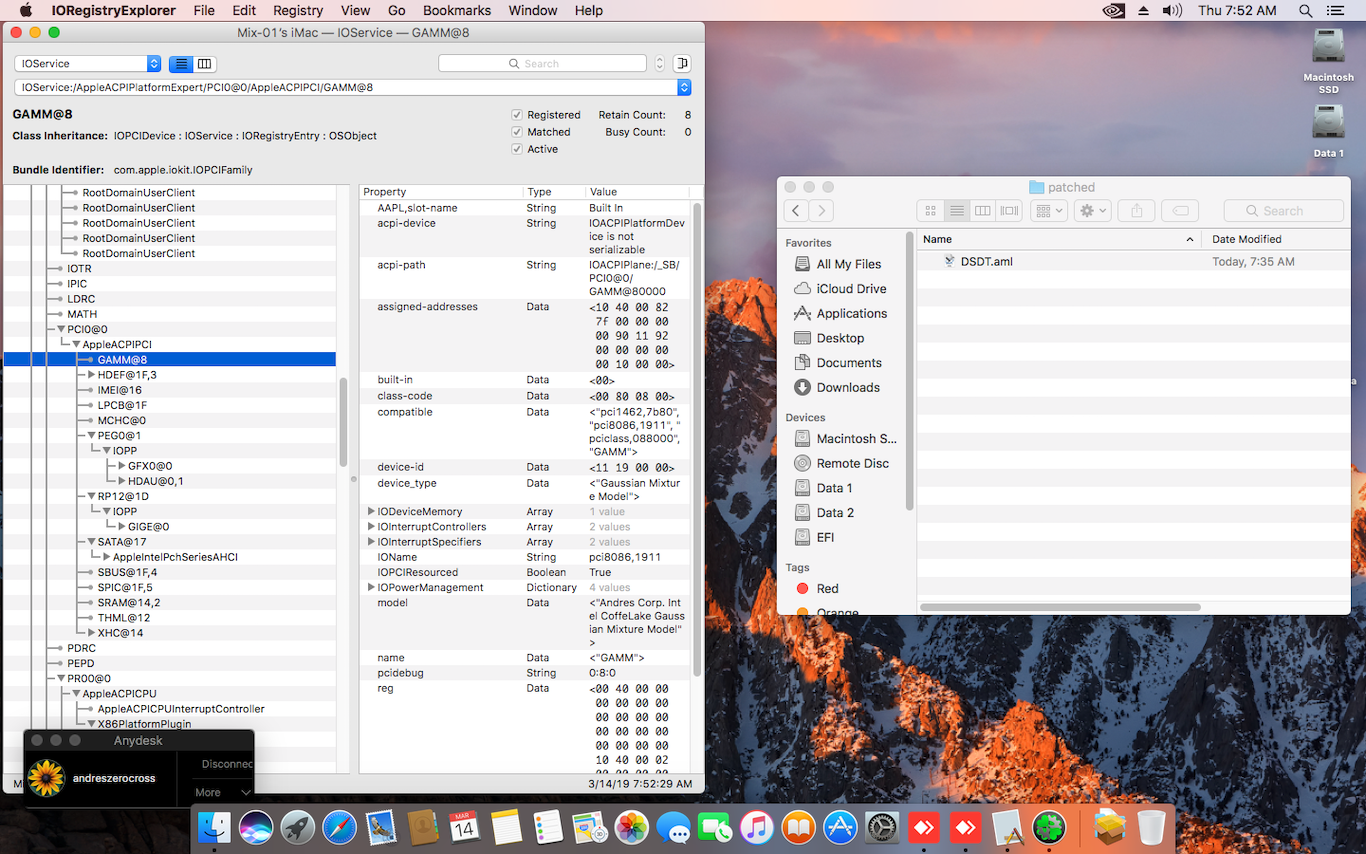Viewport: 1366px width, 854px height.
Task: Sort by the Date Modified column header
Action: (x=1246, y=240)
